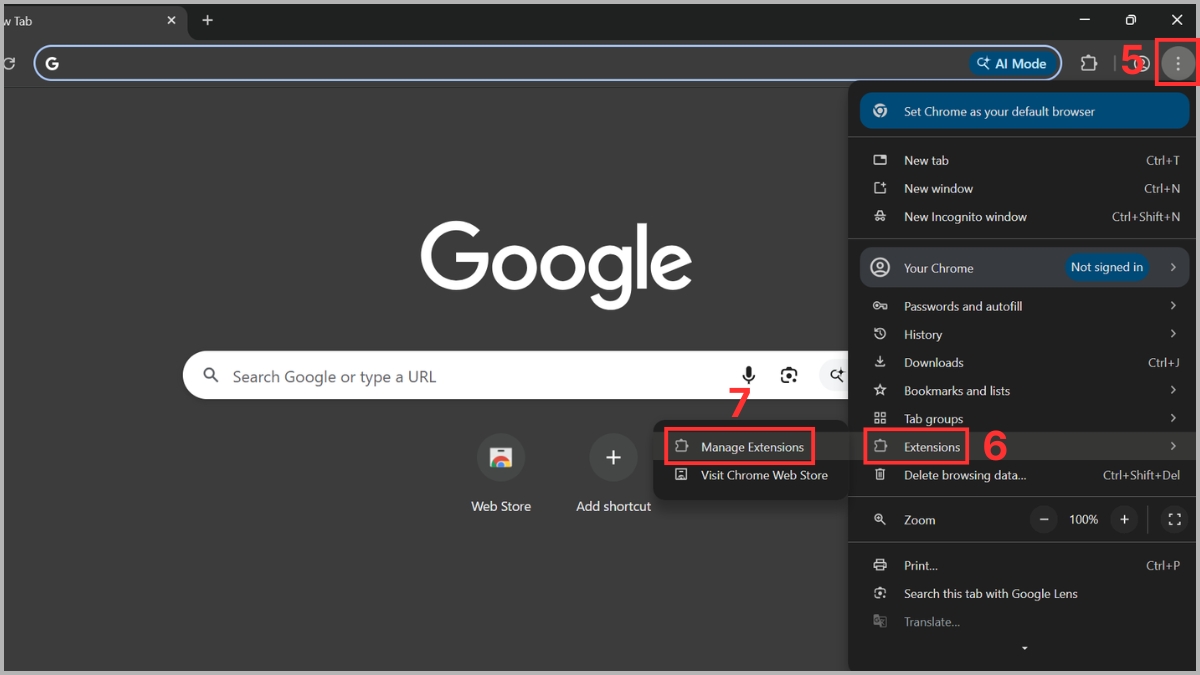1200x675 pixels.
Task: Click the Google G icon in address bar
Action: [x=52, y=64]
